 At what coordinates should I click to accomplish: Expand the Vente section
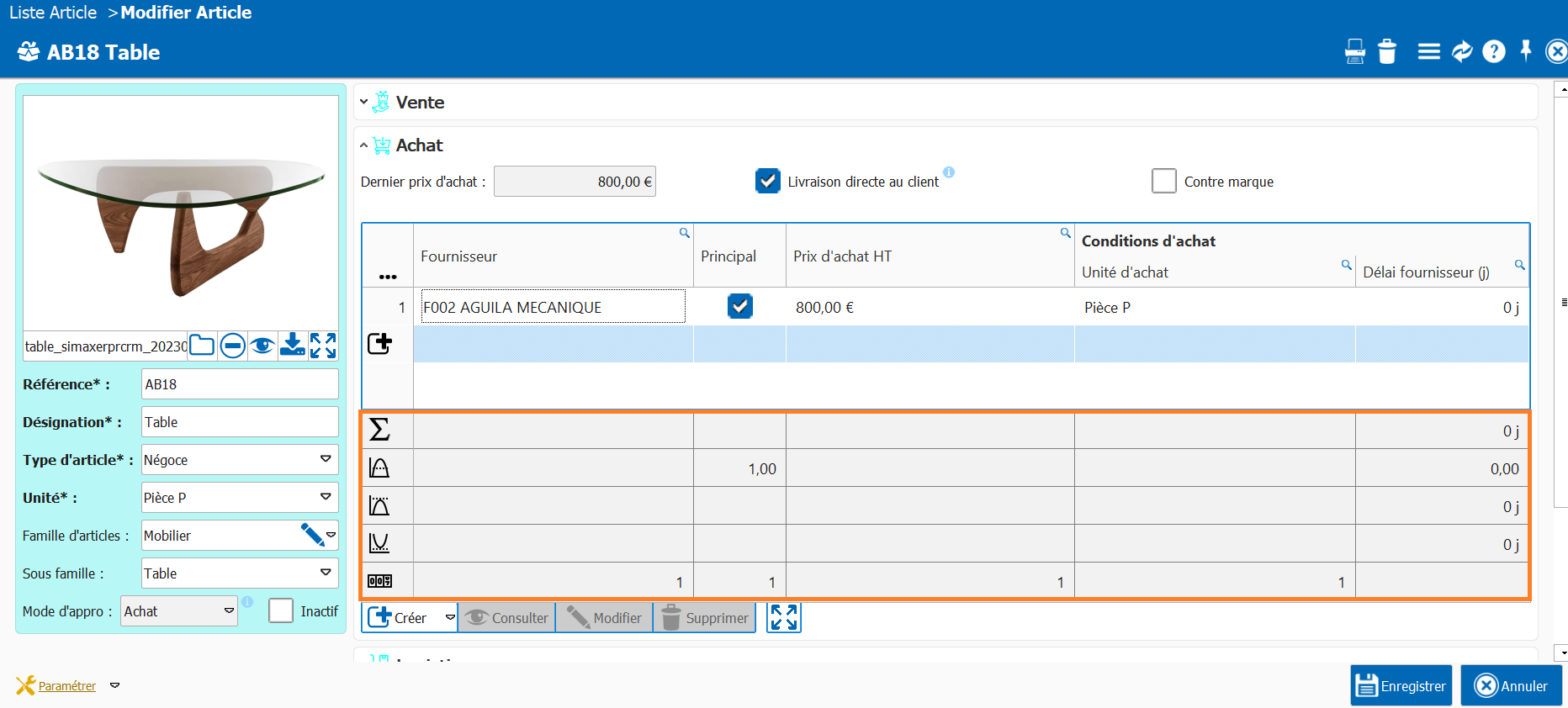click(x=364, y=102)
